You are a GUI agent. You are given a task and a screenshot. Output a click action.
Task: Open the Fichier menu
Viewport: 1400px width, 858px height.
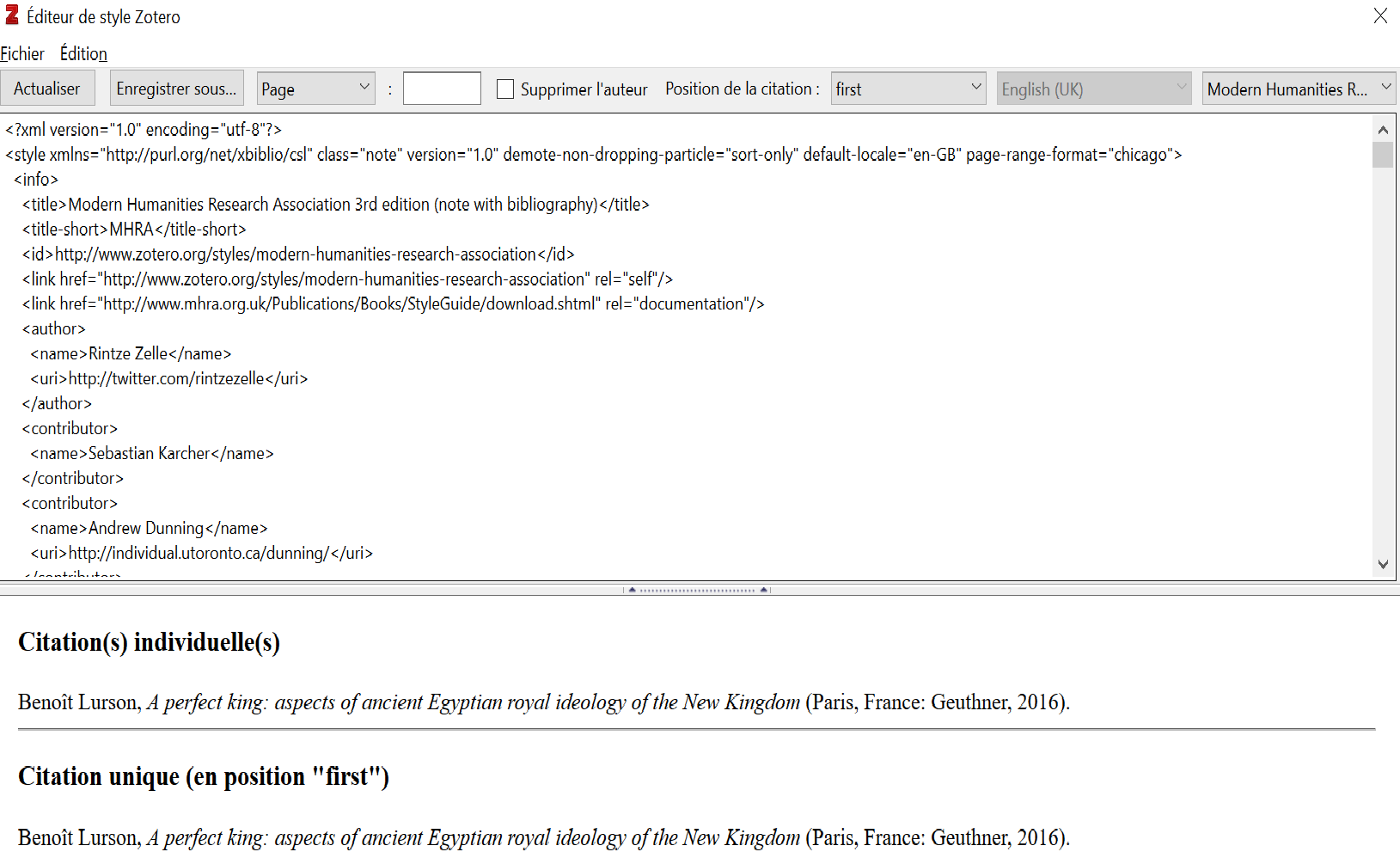pyautogui.click(x=22, y=53)
